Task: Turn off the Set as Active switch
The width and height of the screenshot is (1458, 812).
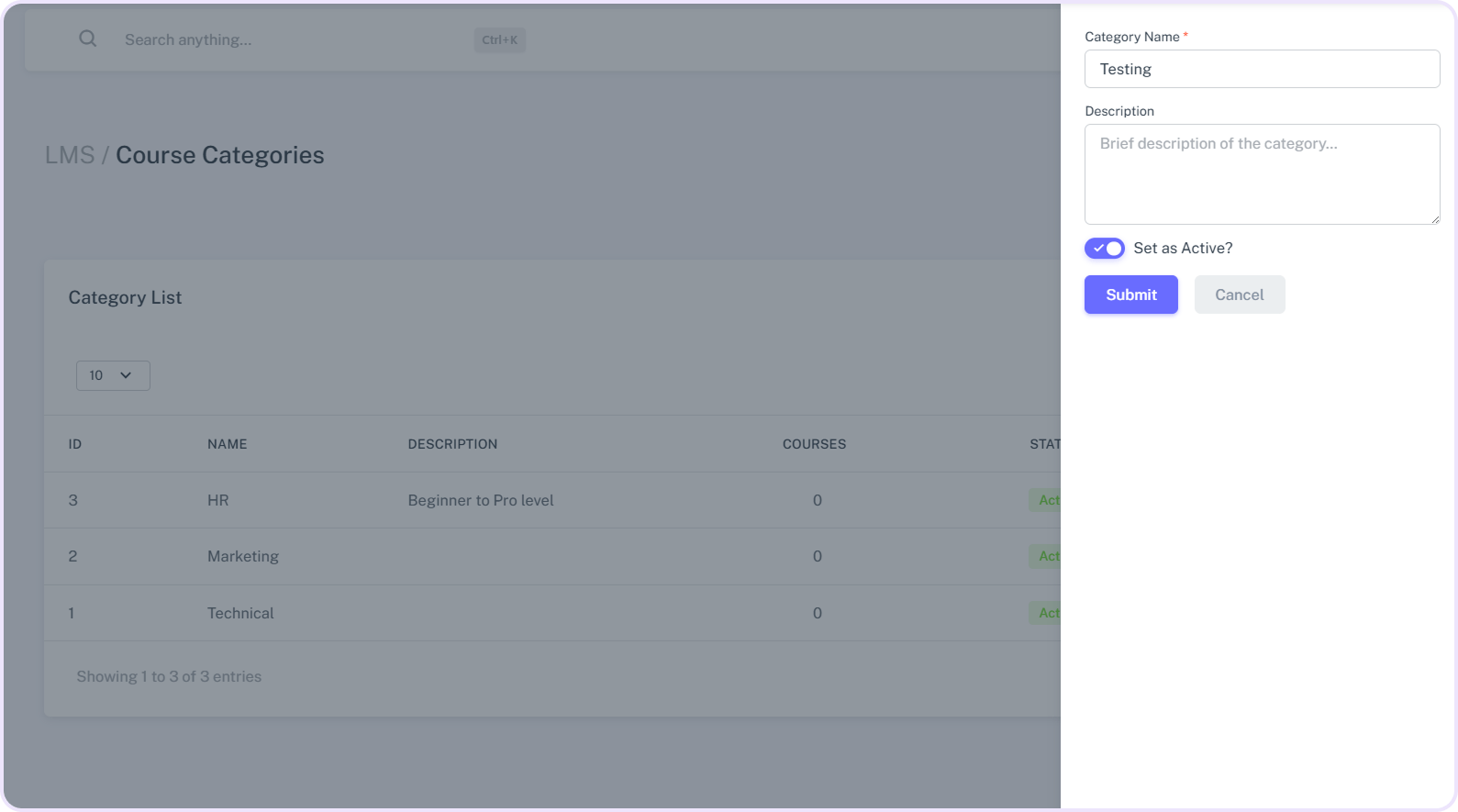Action: (1104, 249)
